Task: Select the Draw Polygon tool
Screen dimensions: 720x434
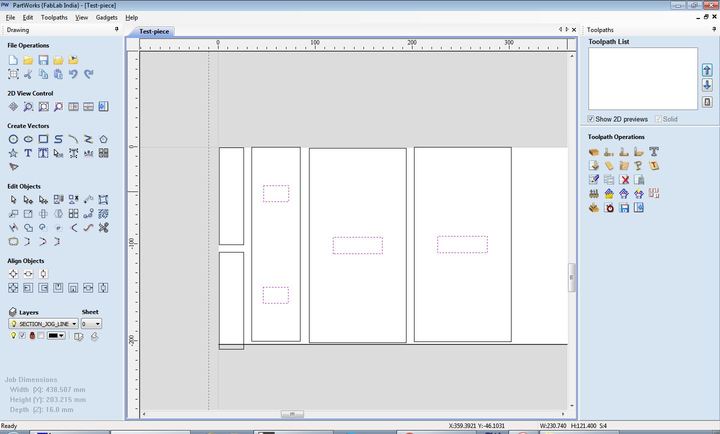Action: 104,139
